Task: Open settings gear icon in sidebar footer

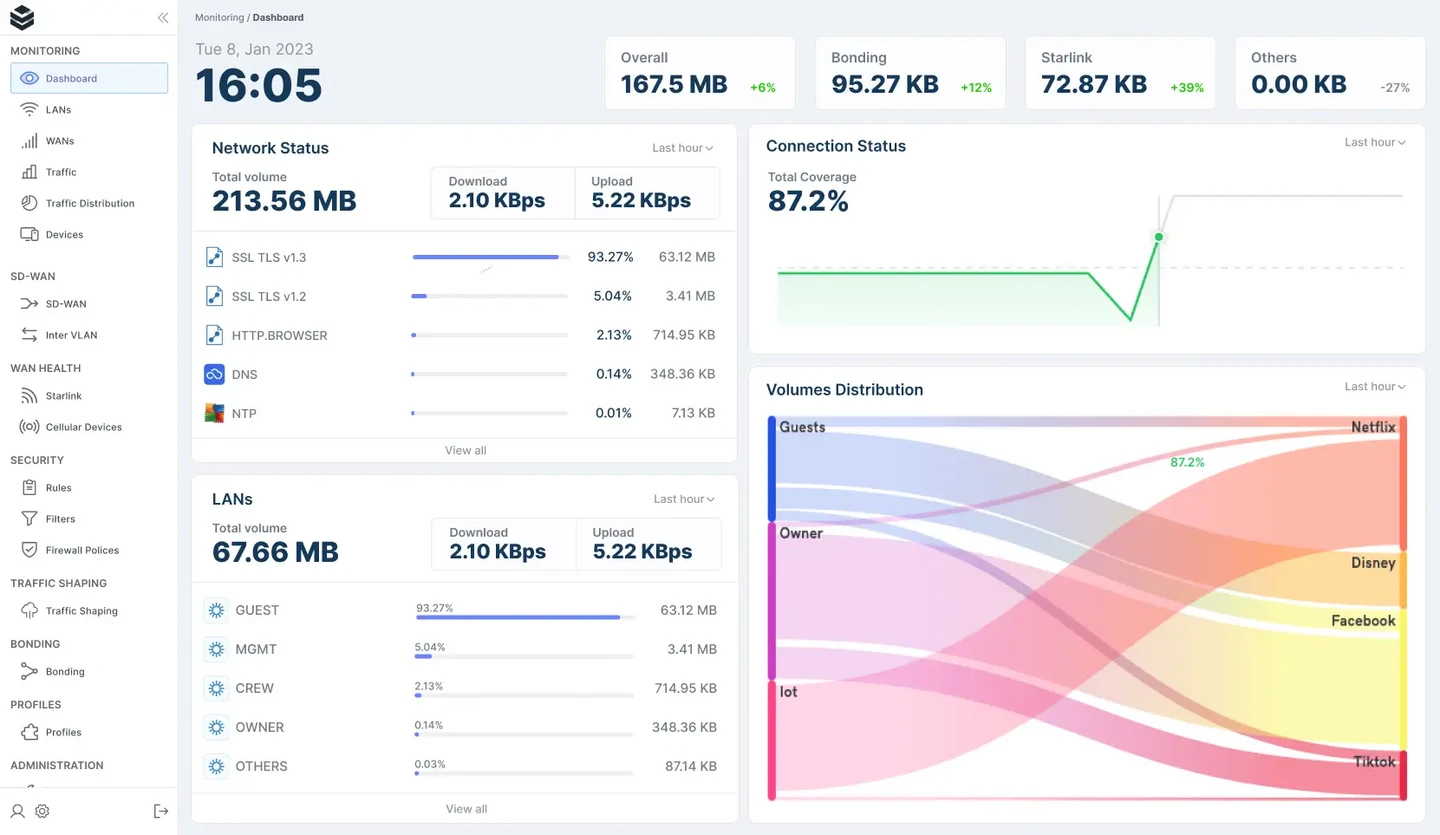Action: click(42, 811)
